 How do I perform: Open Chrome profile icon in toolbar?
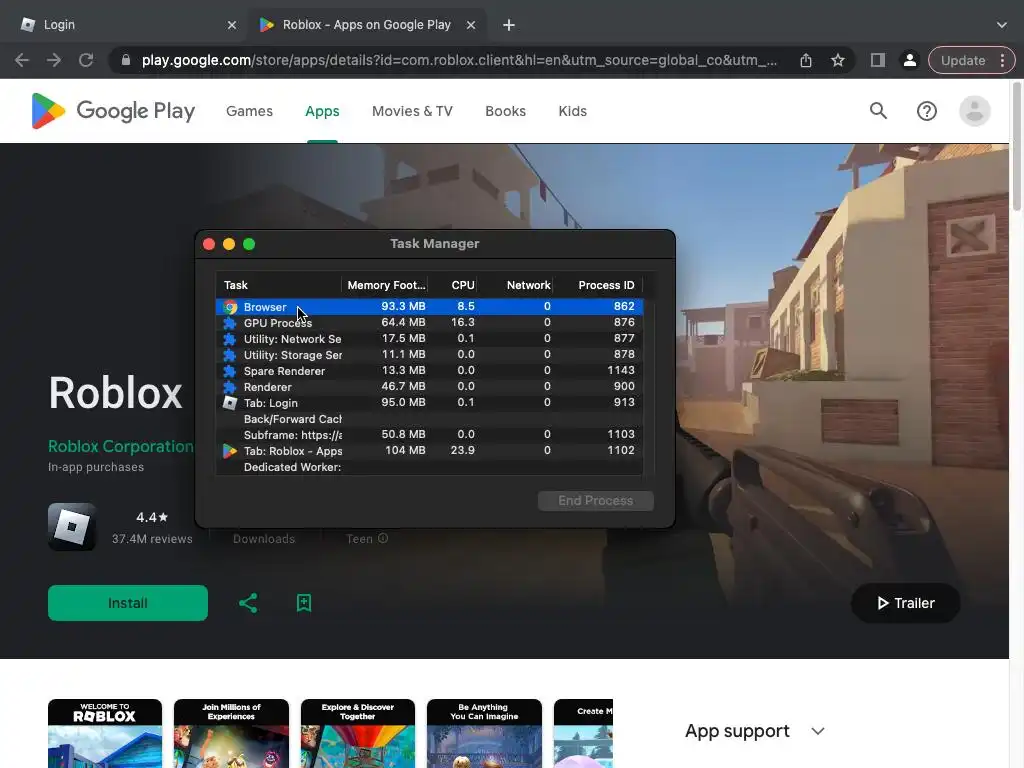point(909,60)
